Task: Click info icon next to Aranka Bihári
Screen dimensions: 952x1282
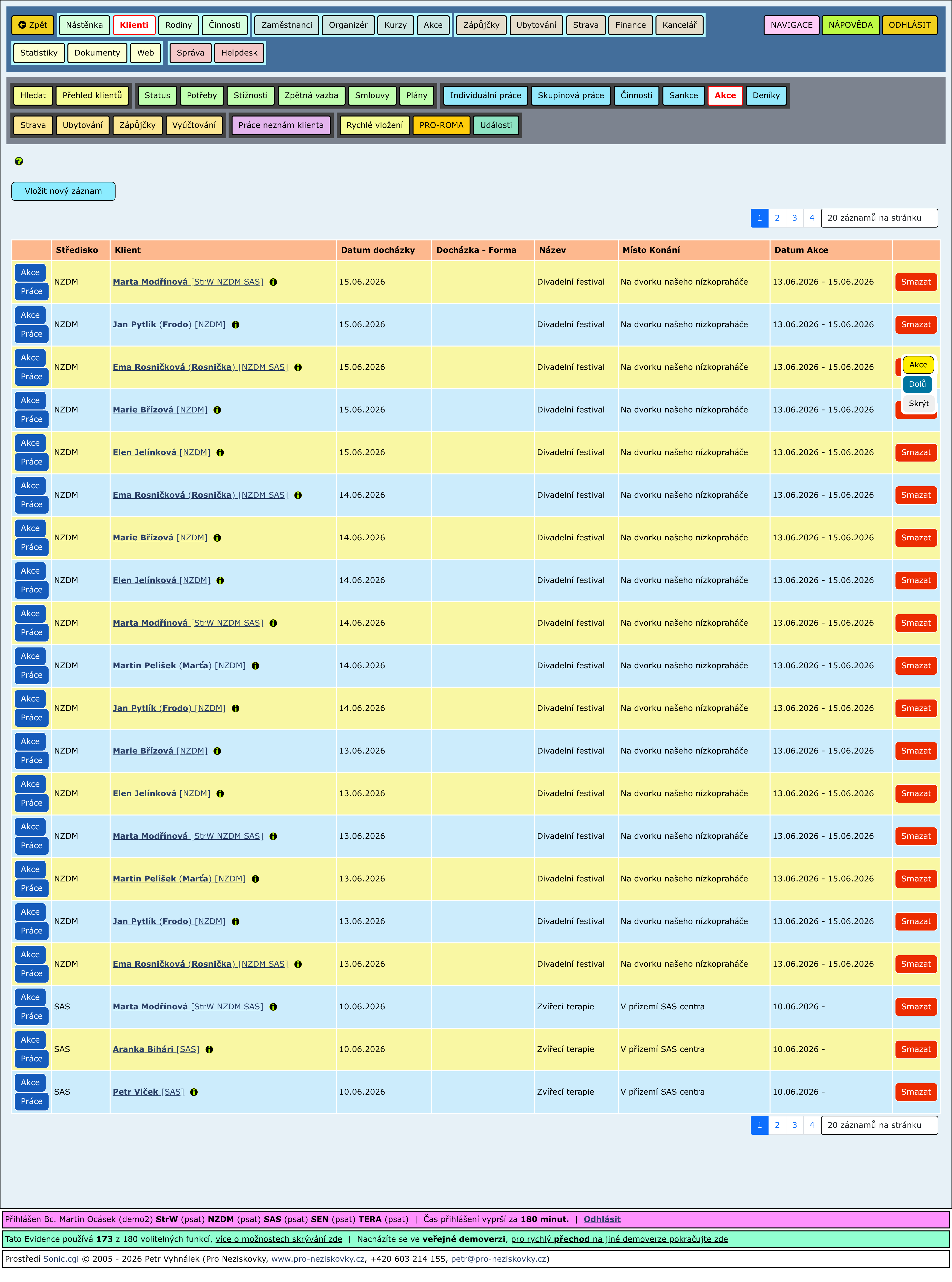Action: (x=209, y=1049)
